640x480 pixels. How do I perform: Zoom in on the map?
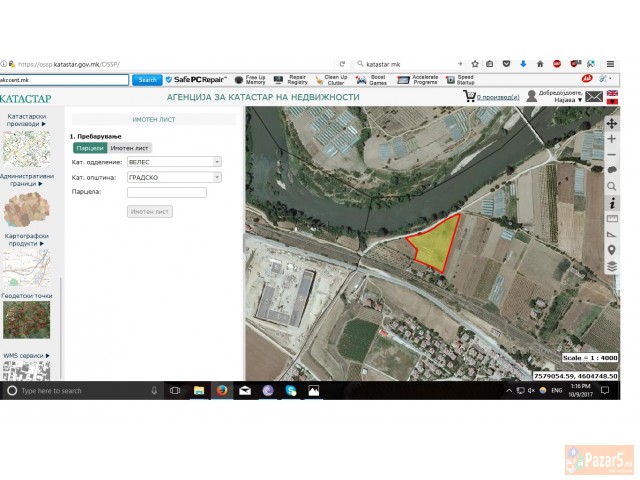[612, 139]
